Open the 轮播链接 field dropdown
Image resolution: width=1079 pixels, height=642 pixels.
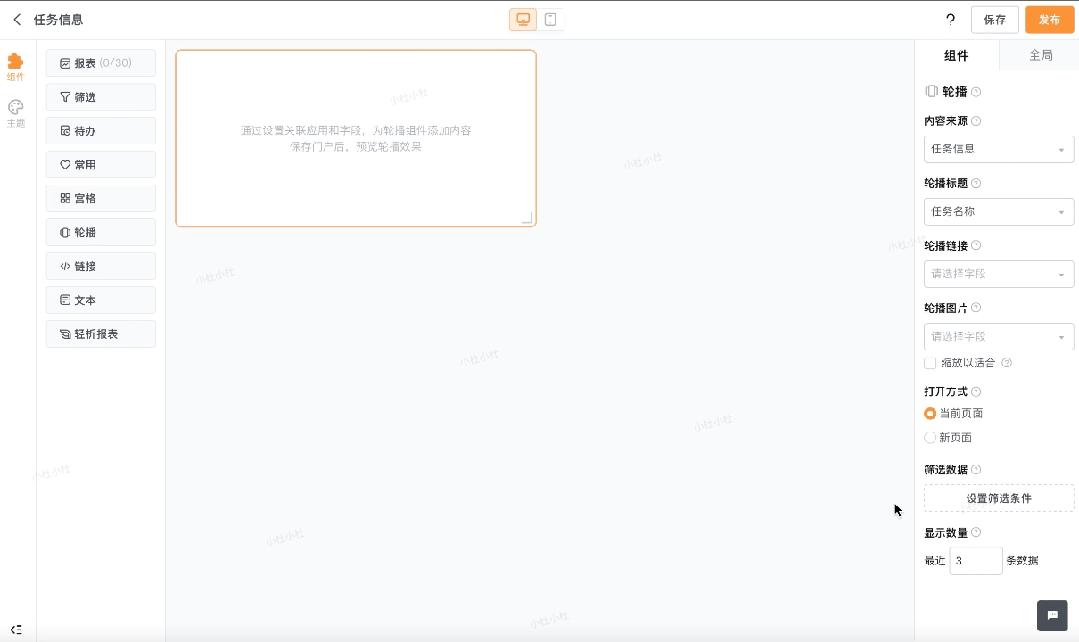pyautogui.click(x=998, y=273)
